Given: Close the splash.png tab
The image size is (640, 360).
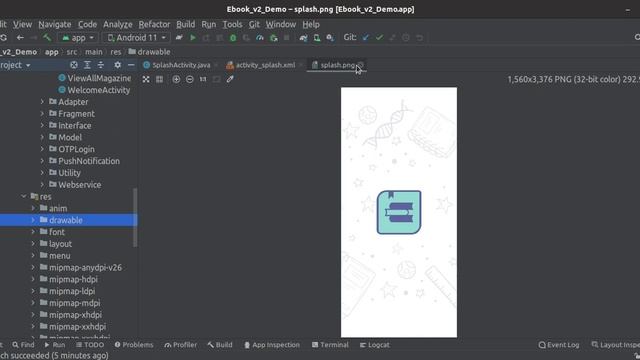Looking at the screenshot, I should [361, 65].
